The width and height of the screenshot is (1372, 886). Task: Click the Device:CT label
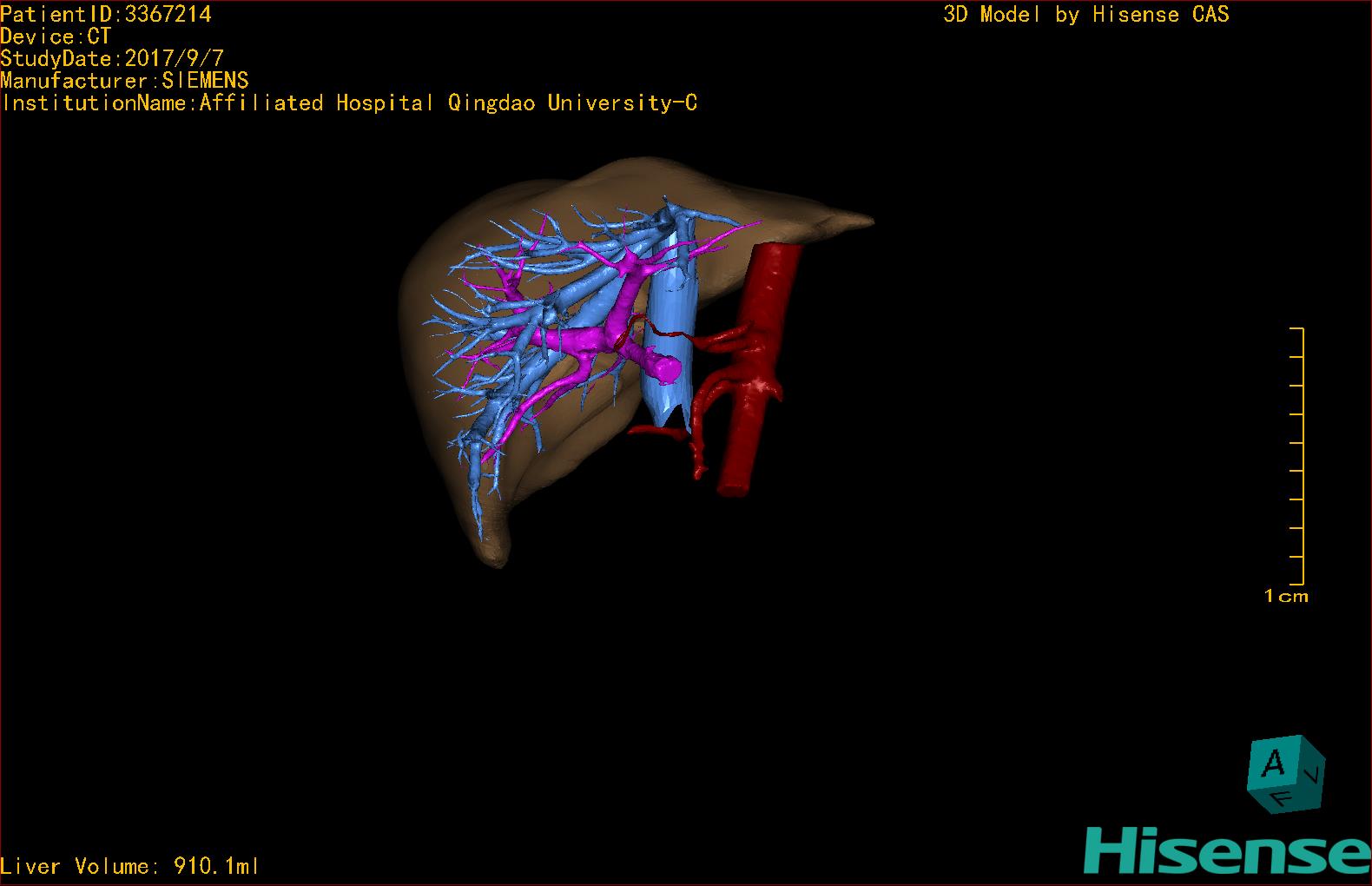[x=56, y=36]
